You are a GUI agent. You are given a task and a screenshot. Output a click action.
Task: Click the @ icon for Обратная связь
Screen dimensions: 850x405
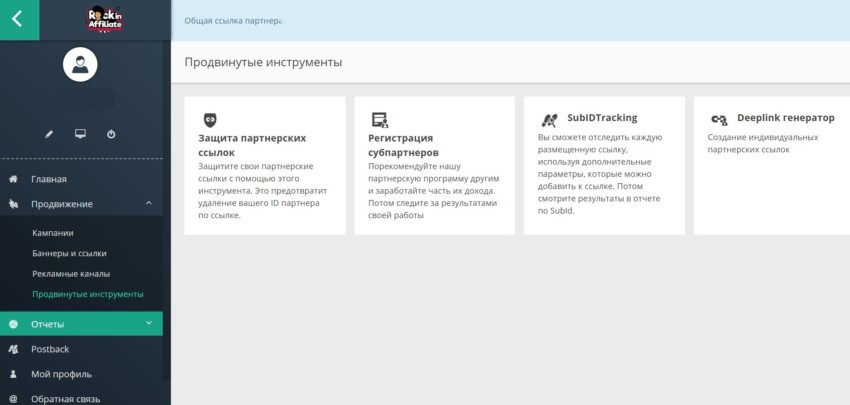14,399
